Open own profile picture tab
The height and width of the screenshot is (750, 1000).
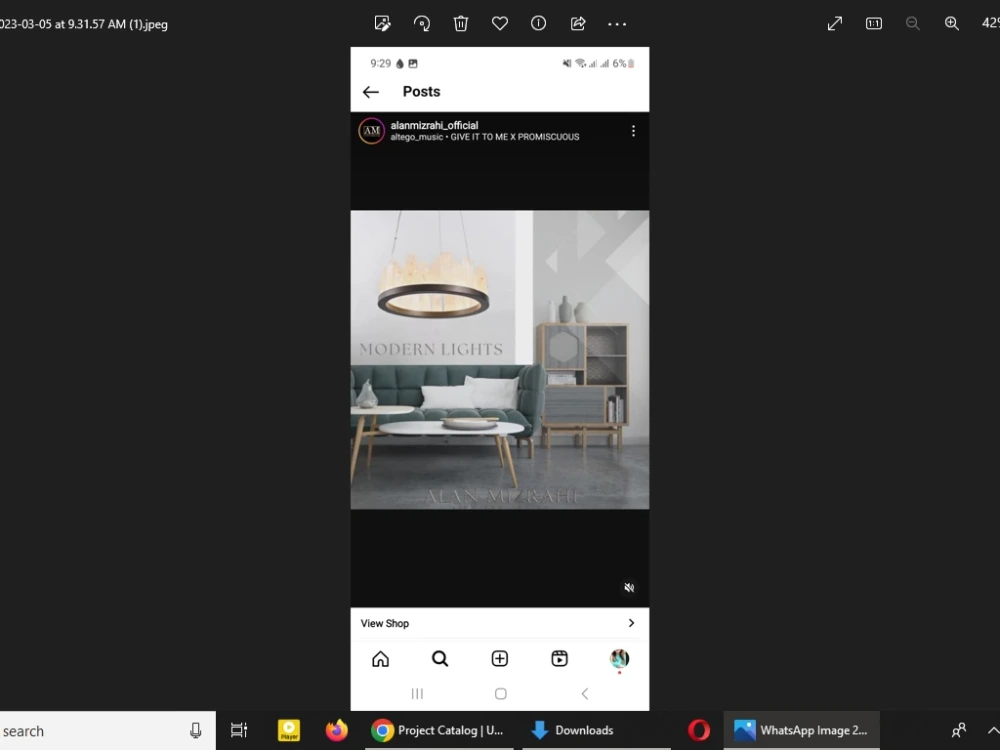coord(619,658)
